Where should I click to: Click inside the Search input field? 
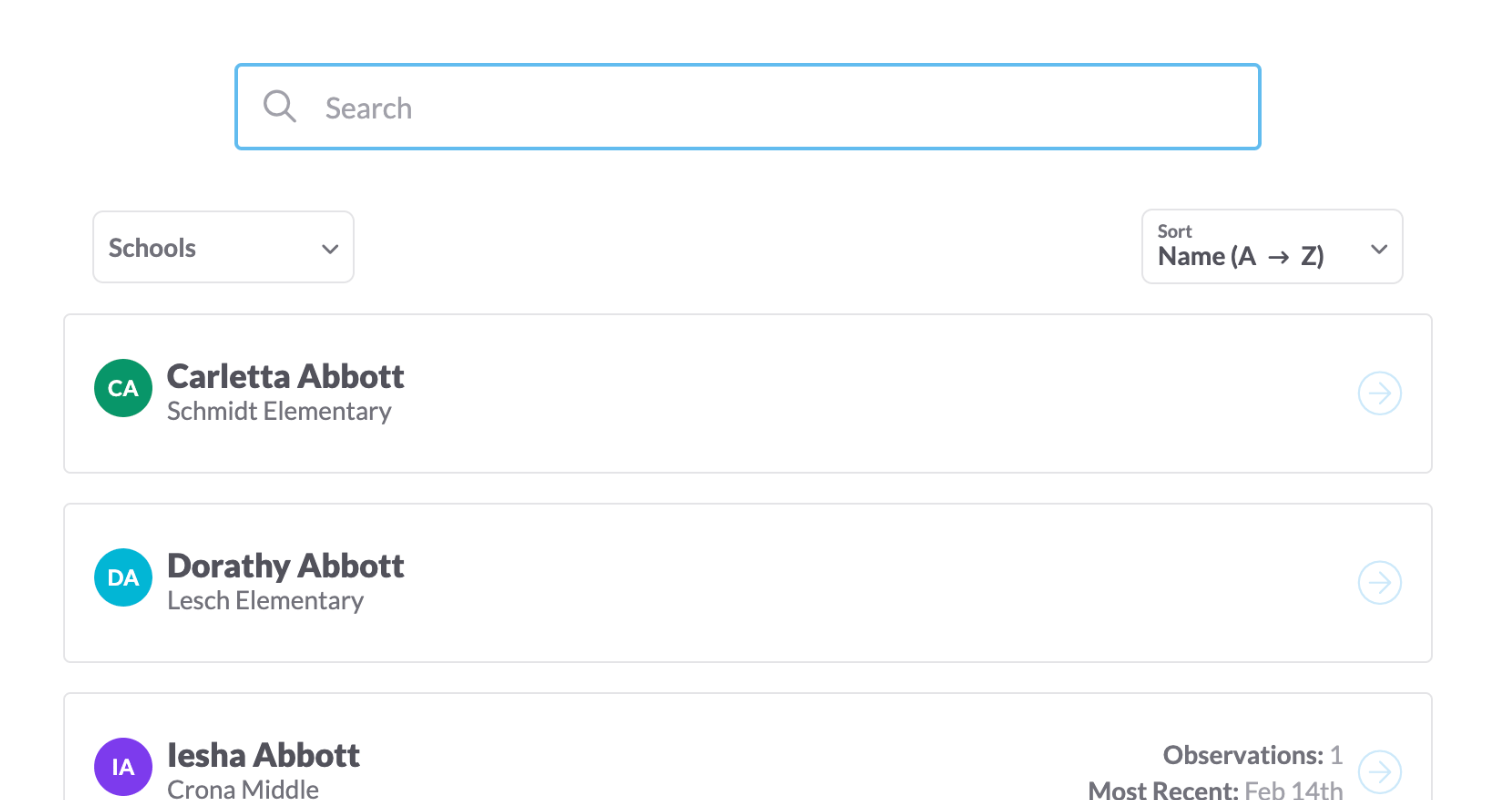[x=700, y=106]
